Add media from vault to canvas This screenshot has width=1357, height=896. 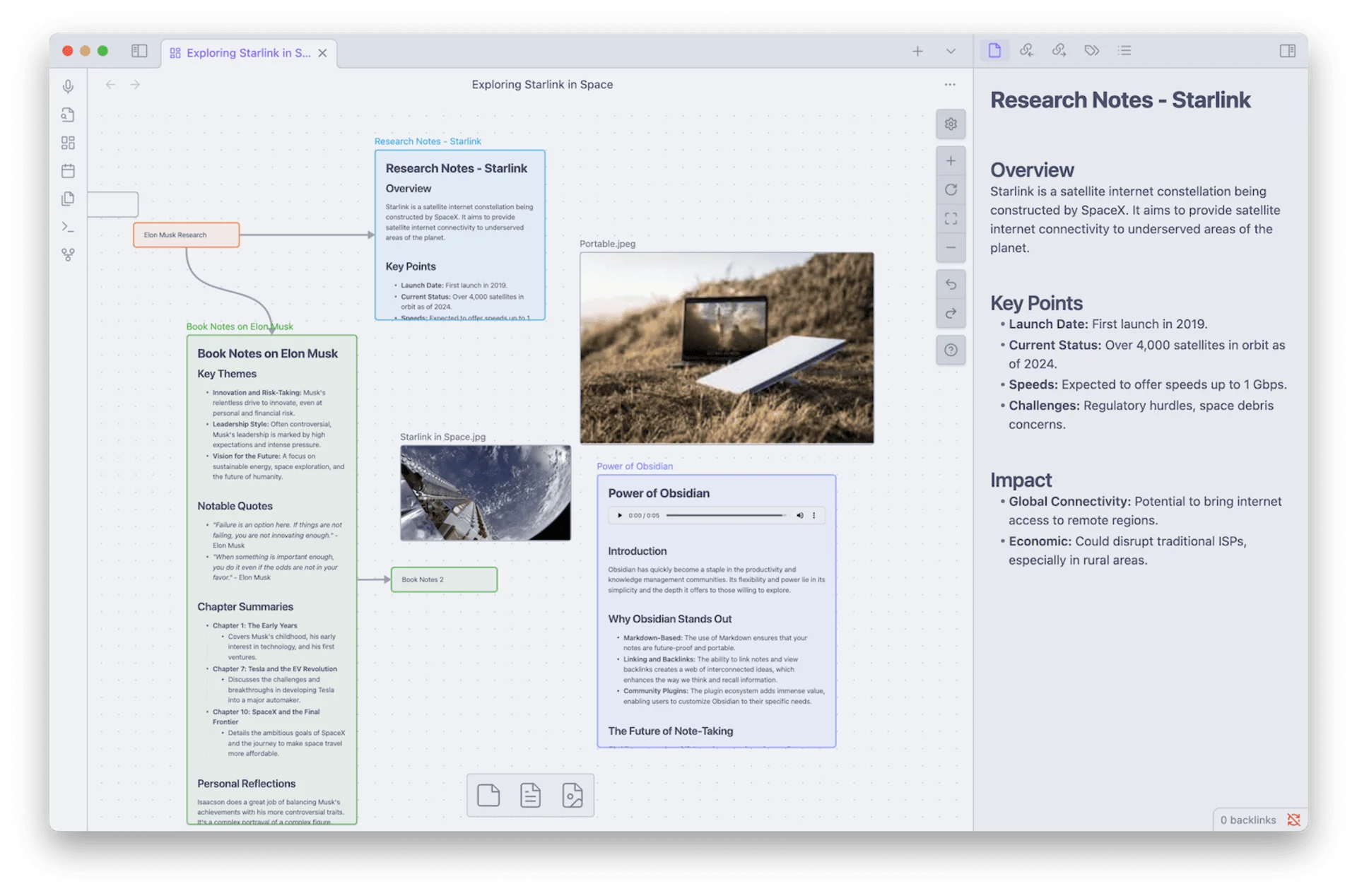click(x=572, y=795)
